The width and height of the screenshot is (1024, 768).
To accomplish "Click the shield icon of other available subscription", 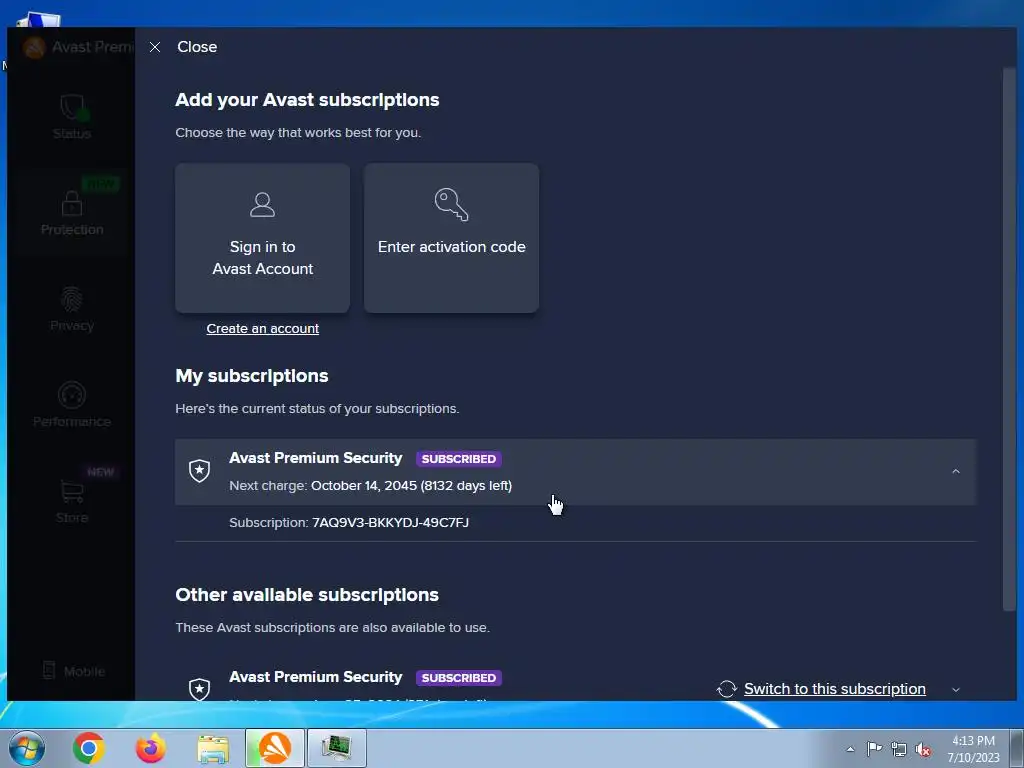I will click(199, 689).
